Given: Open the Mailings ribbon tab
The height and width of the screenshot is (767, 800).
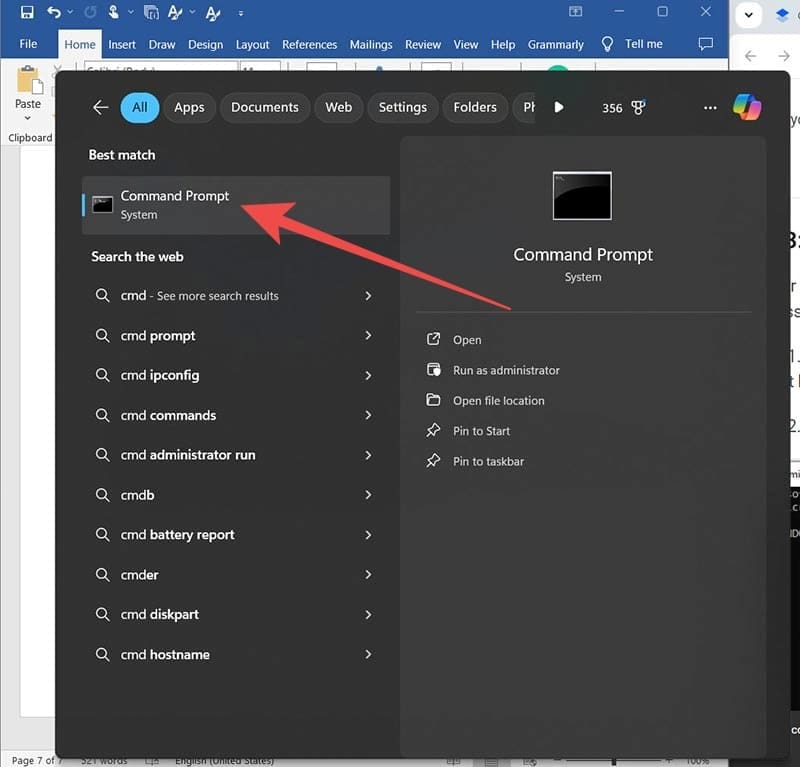Looking at the screenshot, I should click(x=371, y=45).
